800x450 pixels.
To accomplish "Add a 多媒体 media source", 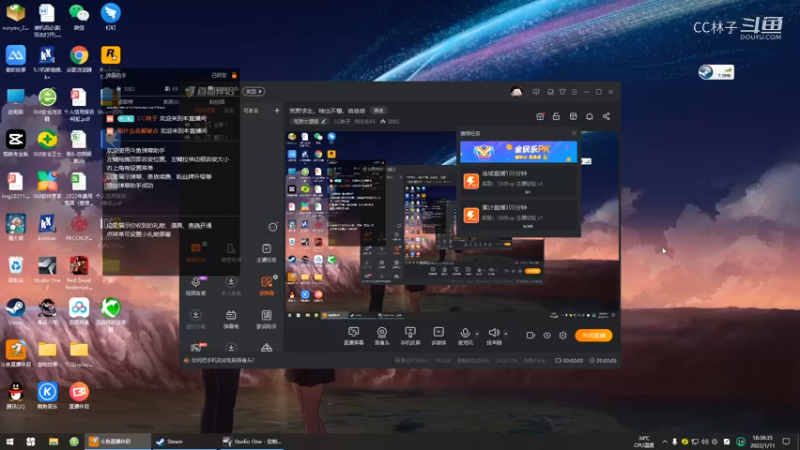I will (438, 336).
